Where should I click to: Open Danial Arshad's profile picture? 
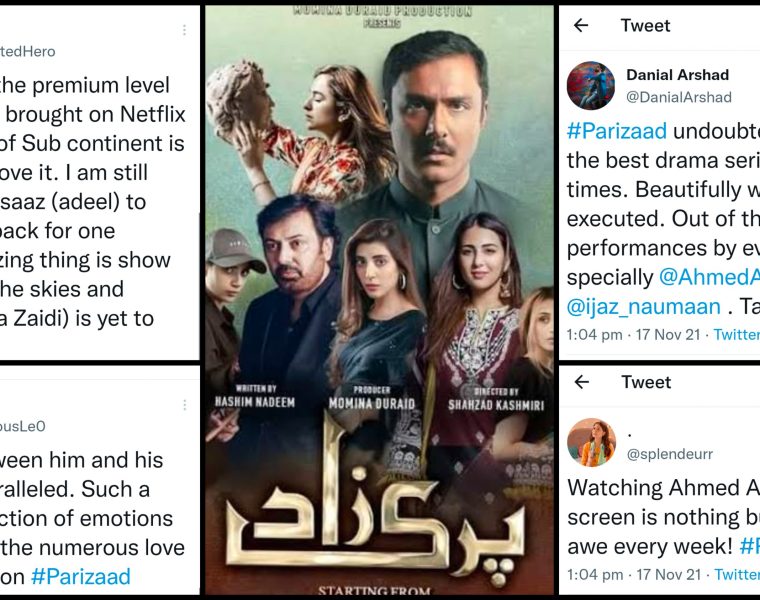coord(590,85)
